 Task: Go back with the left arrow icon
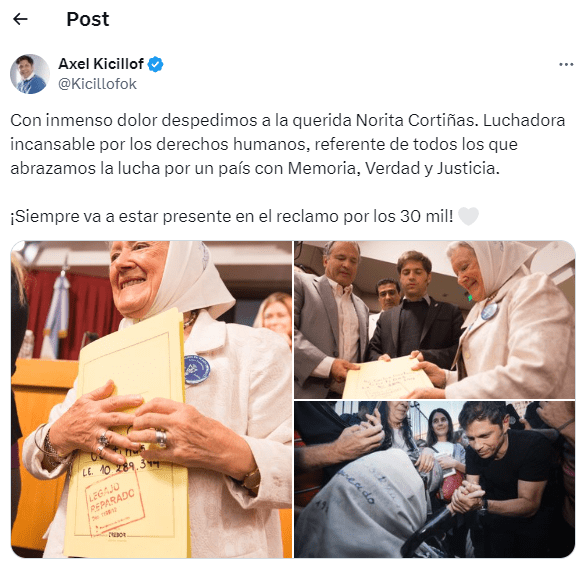[20, 19]
